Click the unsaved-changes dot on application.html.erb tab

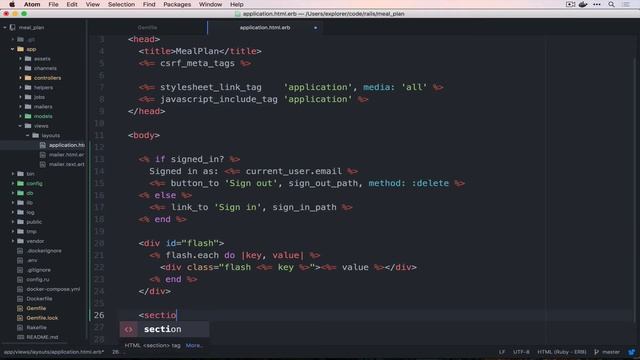[315, 28]
